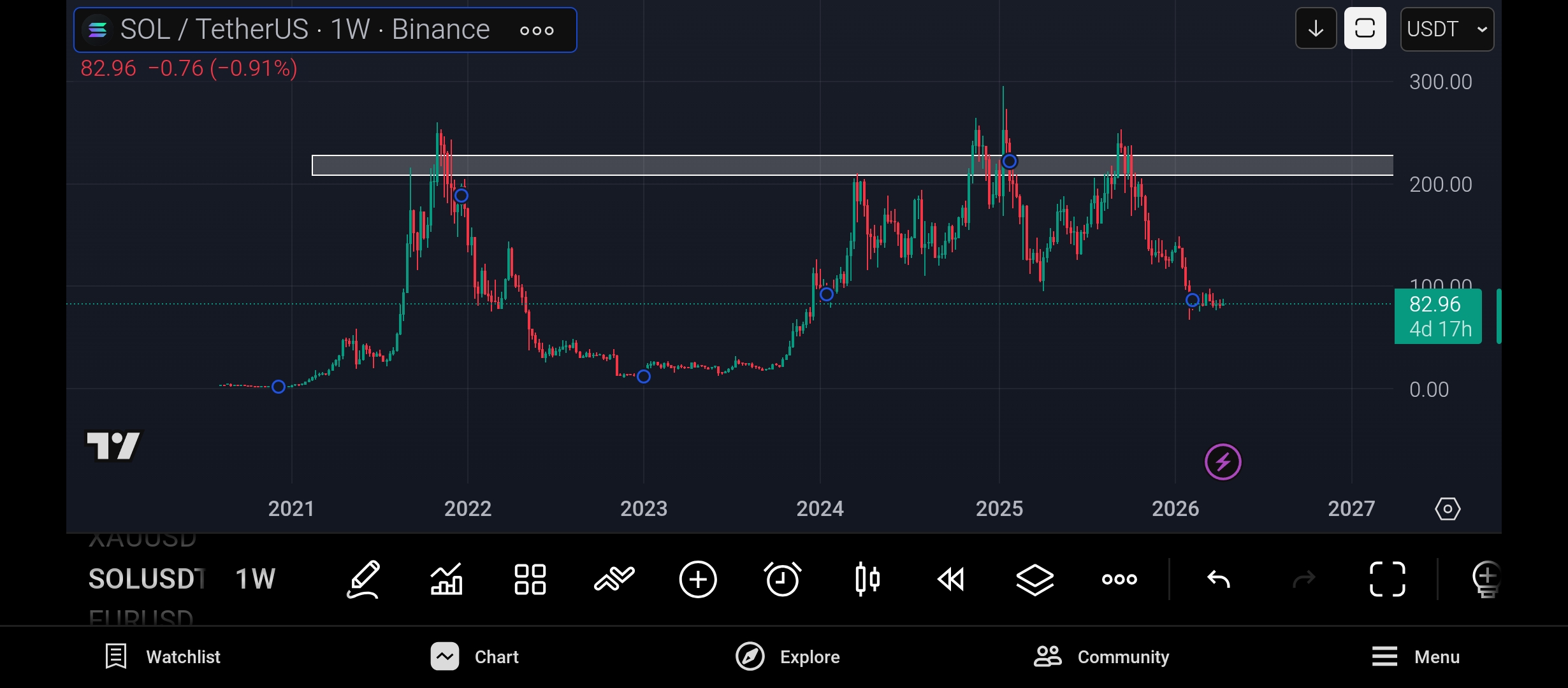Tap the down arrow button at top
The image size is (1568, 688).
point(1316,29)
